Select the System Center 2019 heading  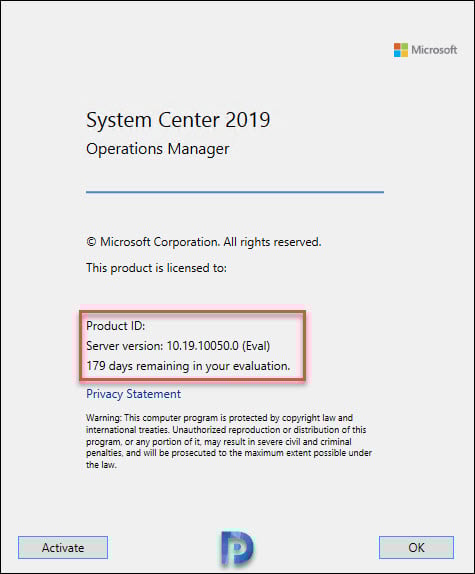tap(178, 120)
